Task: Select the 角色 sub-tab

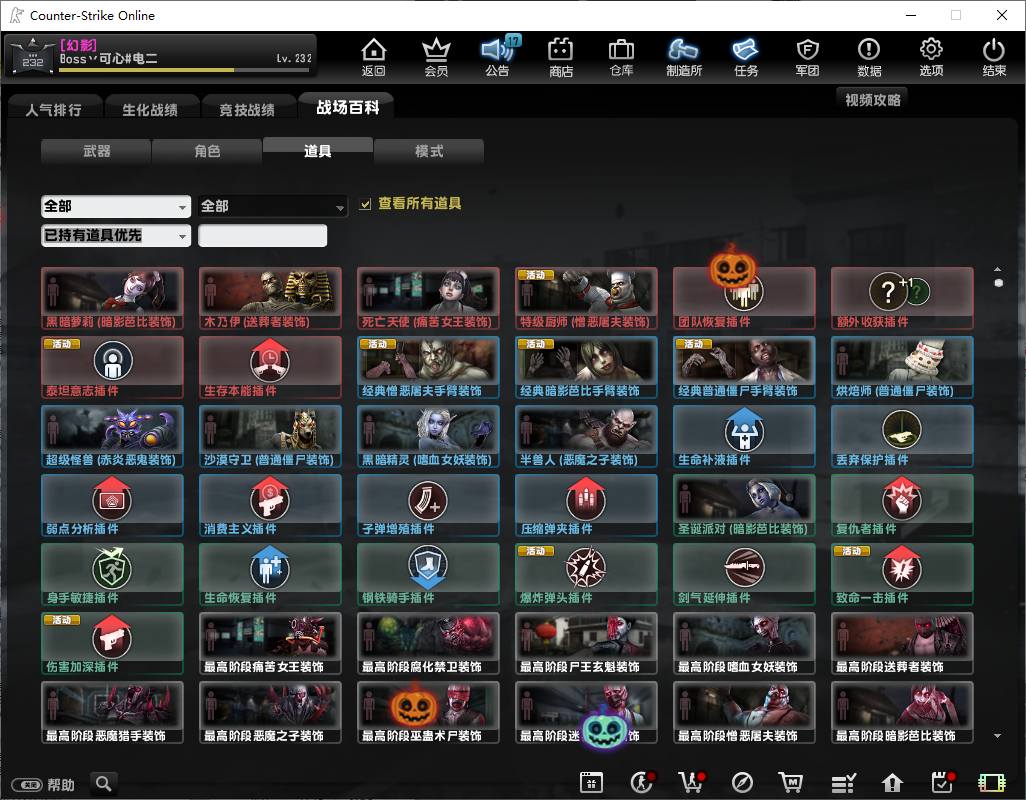Action: click(x=207, y=151)
